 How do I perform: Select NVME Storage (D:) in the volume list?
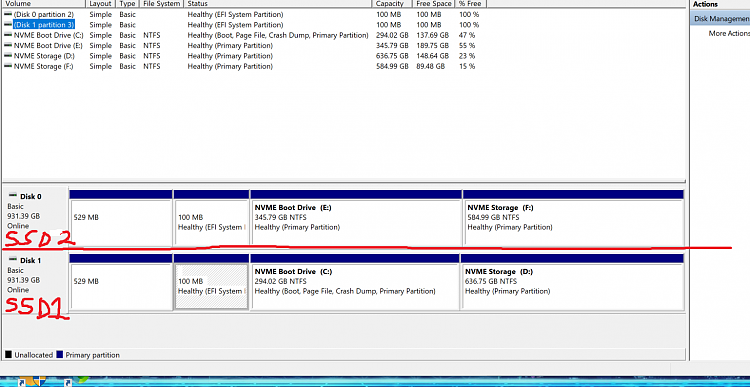44,56
